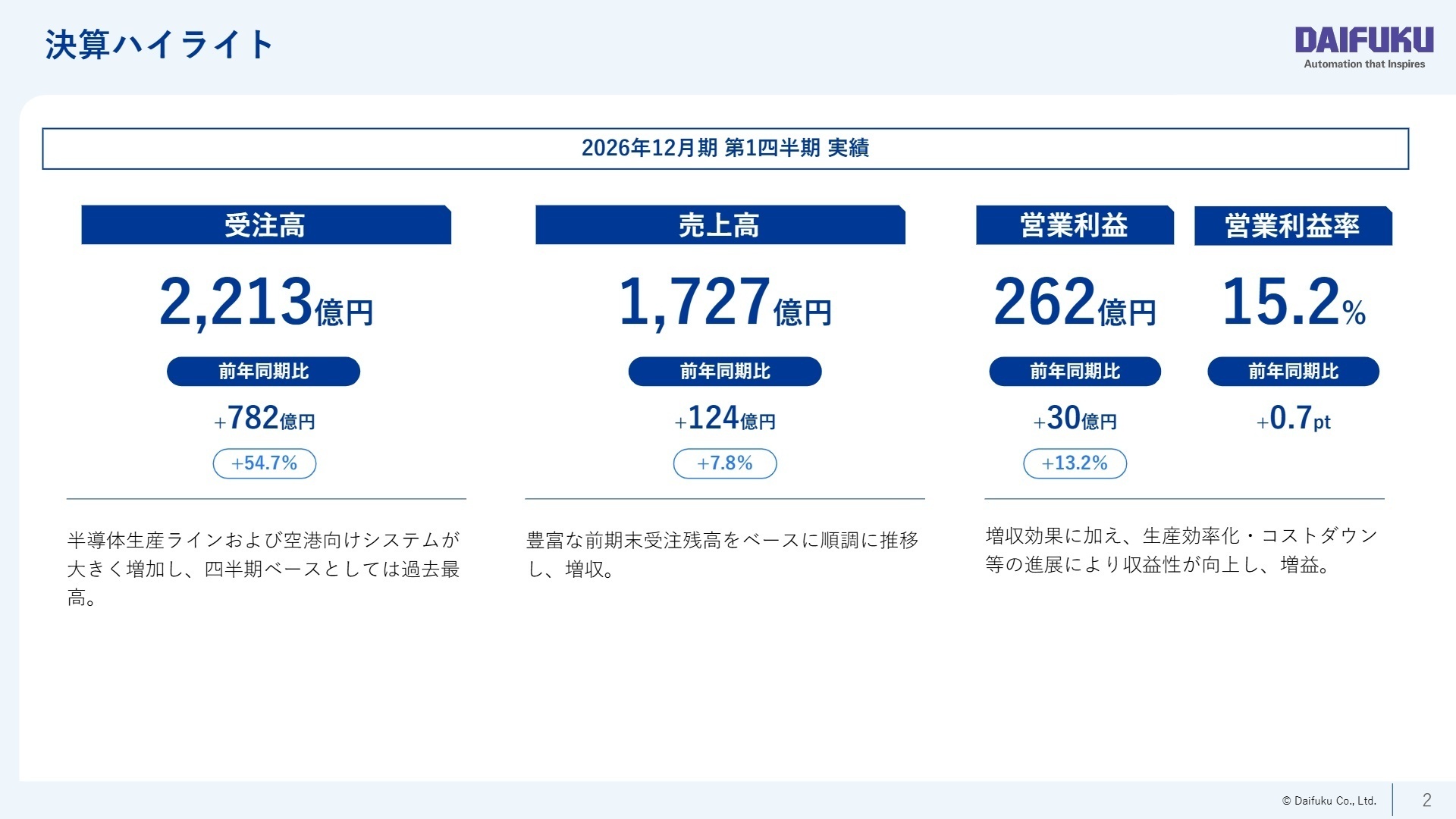Select the 売上高 header box
This screenshot has width=1456, height=819.
click(x=720, y=225)
